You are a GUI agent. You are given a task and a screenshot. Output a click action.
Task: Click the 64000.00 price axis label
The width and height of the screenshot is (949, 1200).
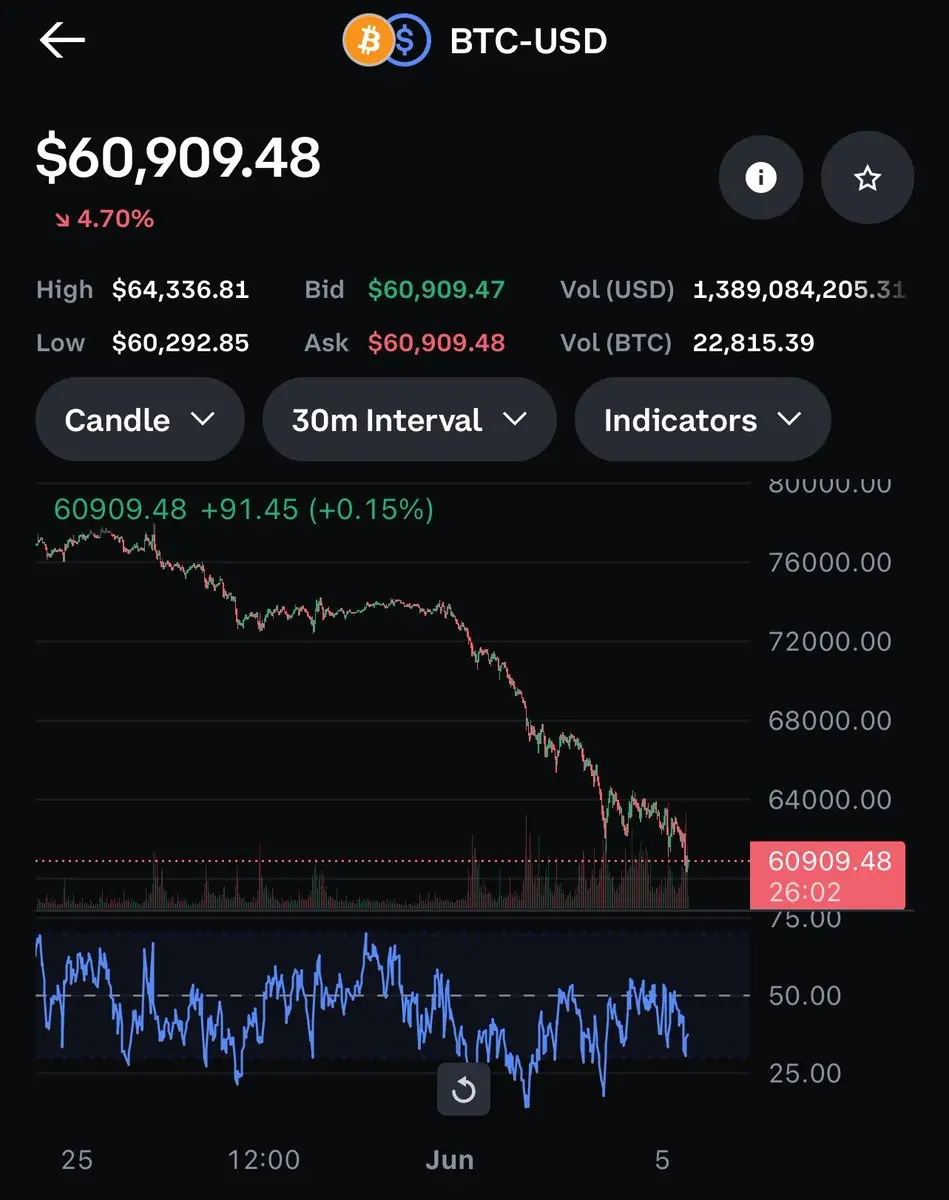pyautogui.click(x=829, y=799)
